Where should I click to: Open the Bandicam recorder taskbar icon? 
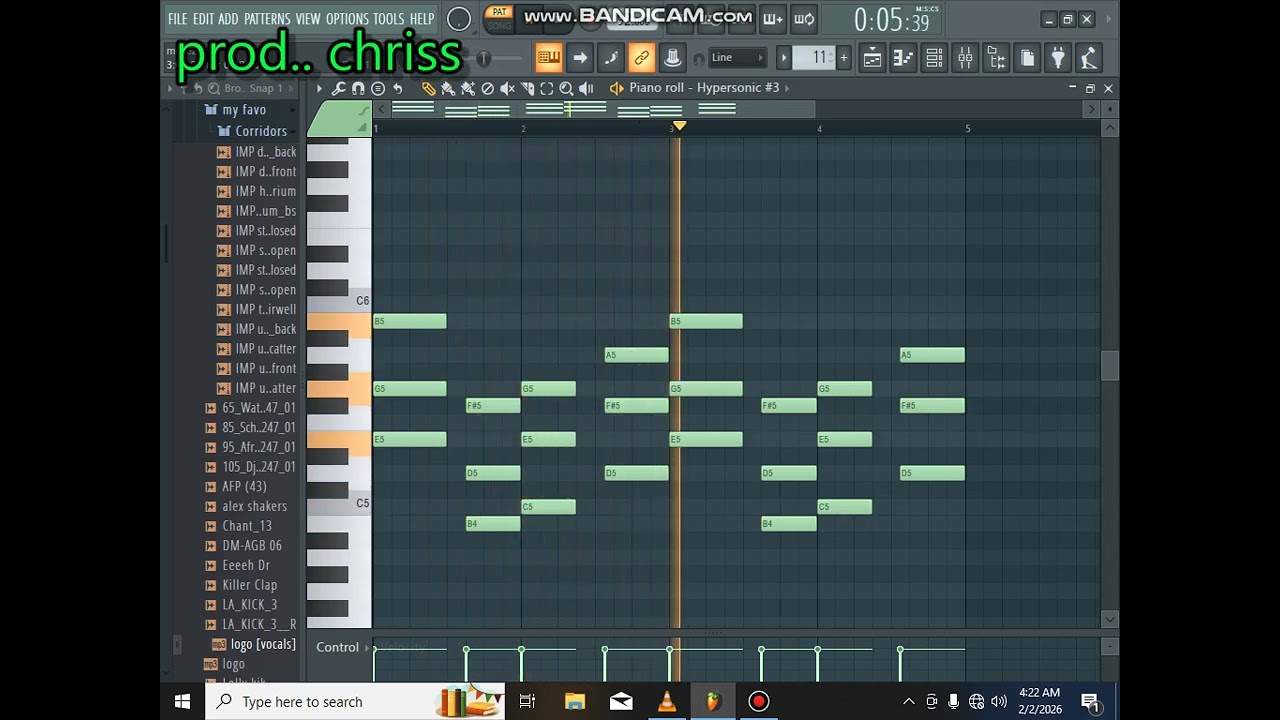(x=759, y=701)
